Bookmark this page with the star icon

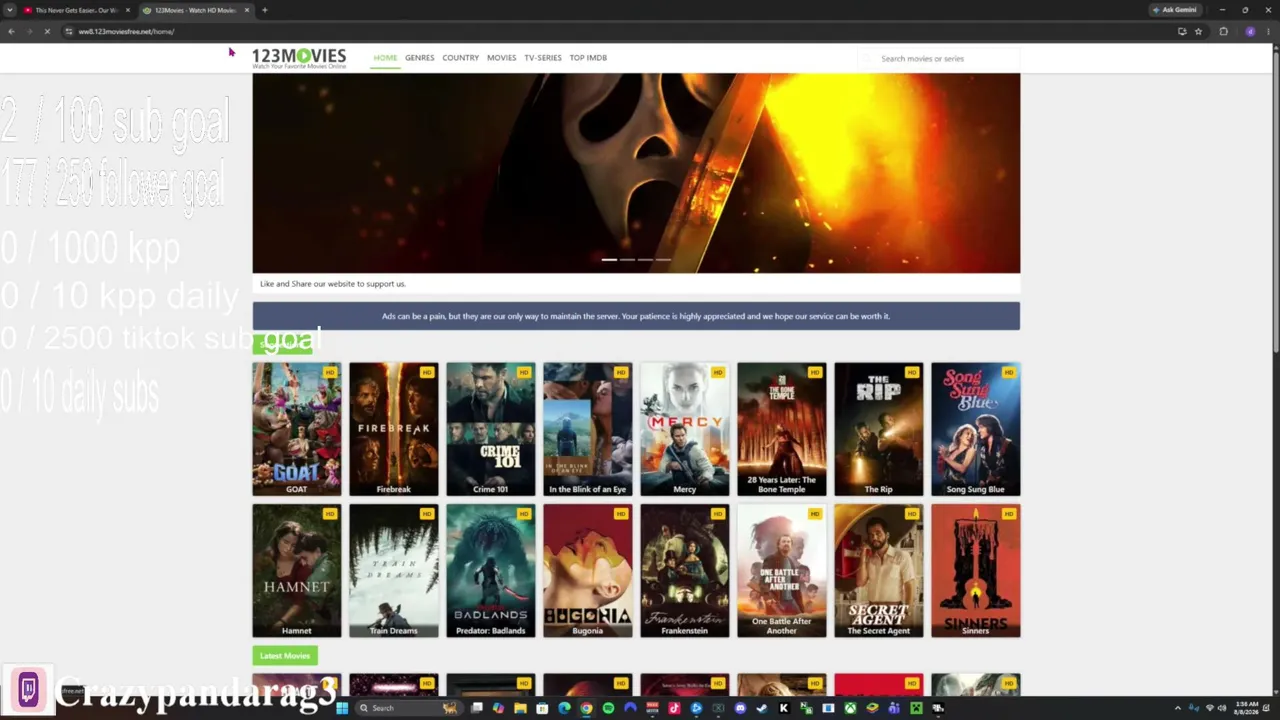click(1198, 31)
